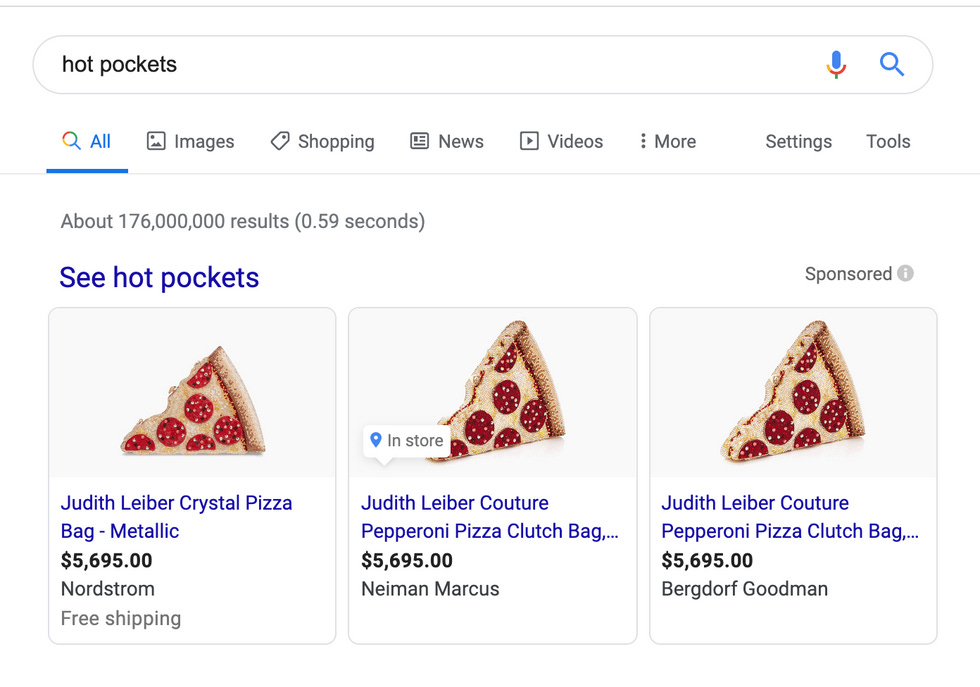Click the Sponsored info icon
This screenshot has height=687, width=980.
[x=905, y=273]
